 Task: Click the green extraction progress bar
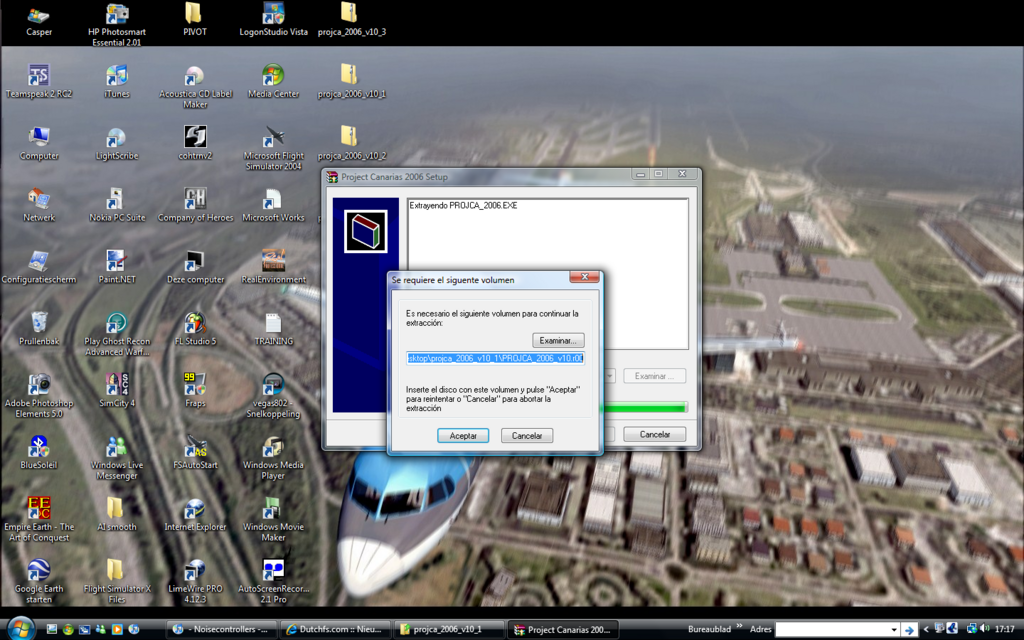pyautogui.click(x=646, y=408)
